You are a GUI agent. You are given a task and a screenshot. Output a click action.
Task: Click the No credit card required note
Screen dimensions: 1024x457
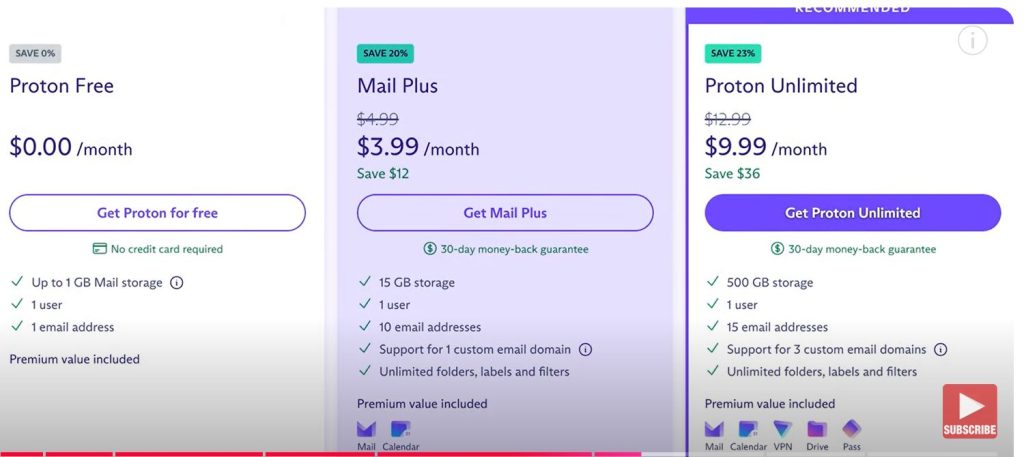[x=157, y=249]
